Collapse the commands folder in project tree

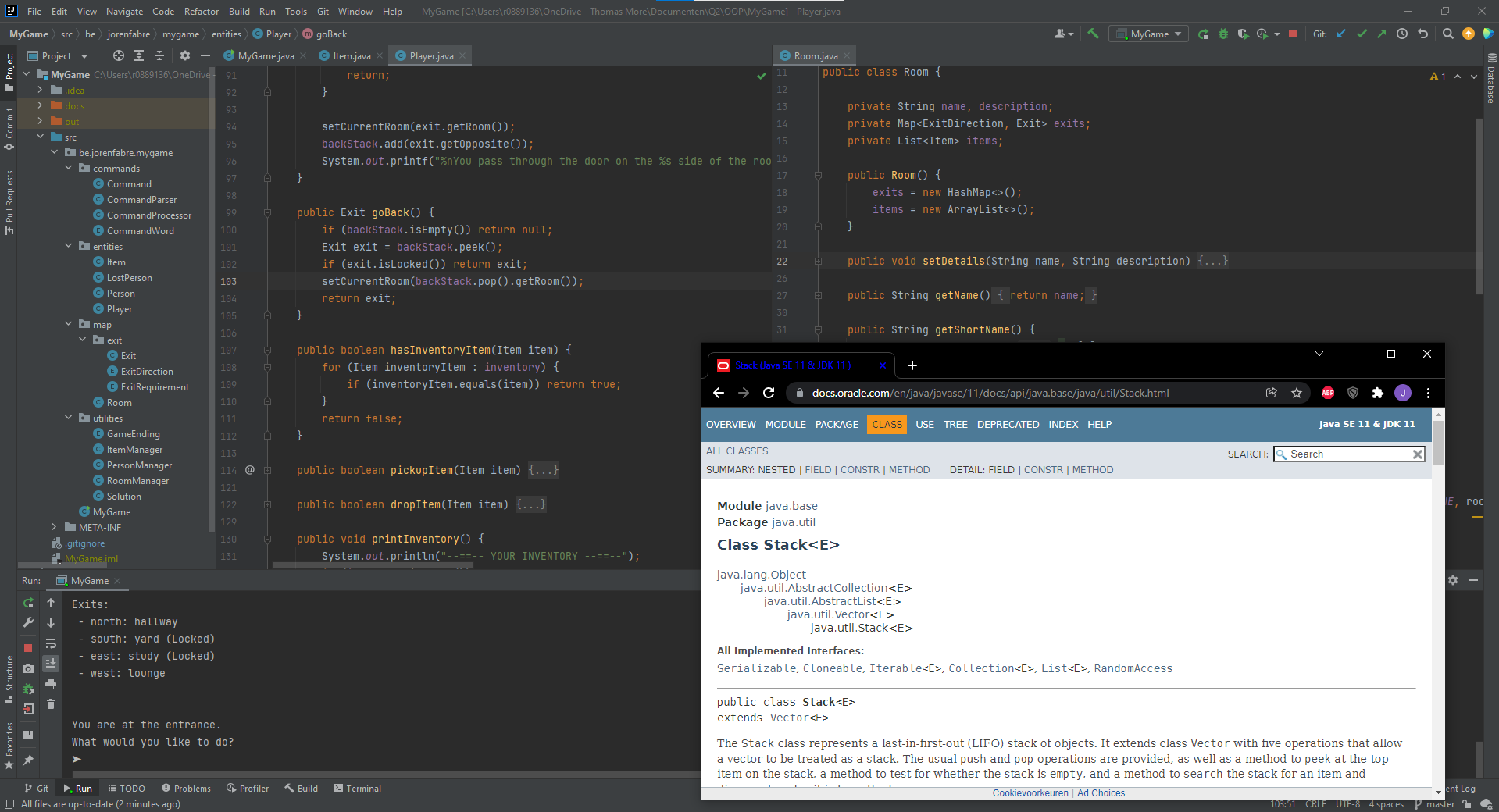69,169
